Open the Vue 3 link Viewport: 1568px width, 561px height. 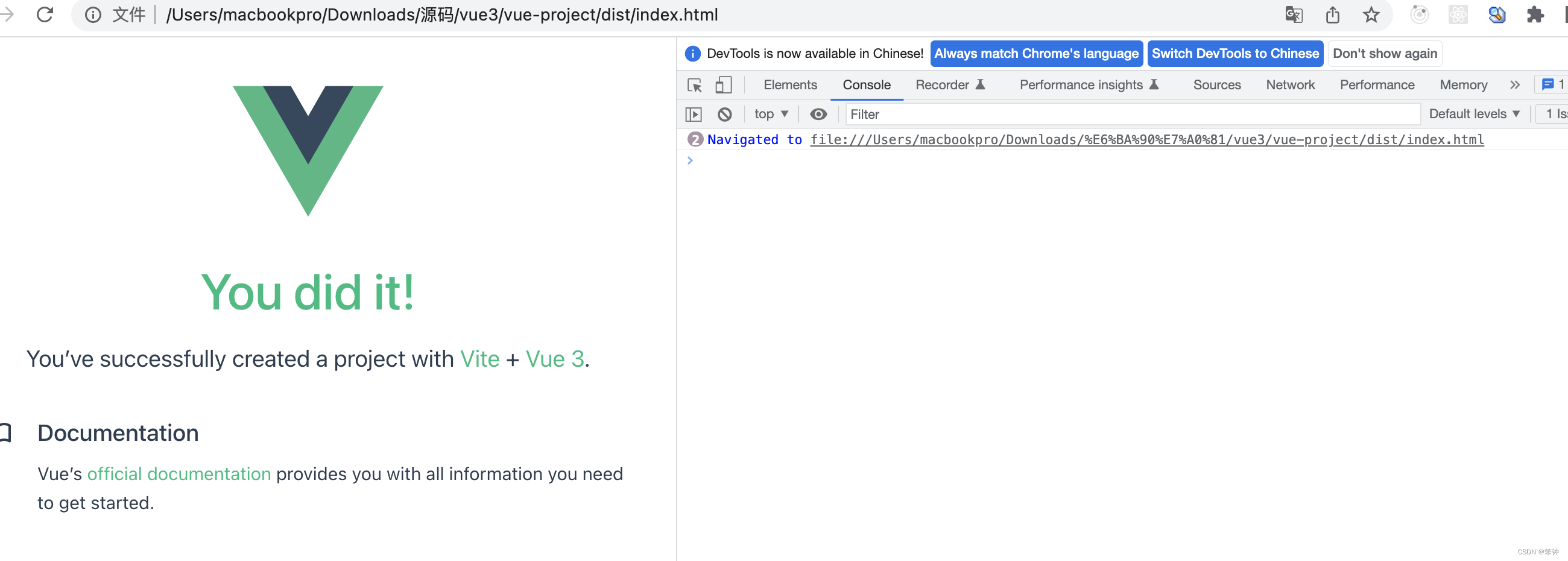pyautogui.click(x=554, y=360)
